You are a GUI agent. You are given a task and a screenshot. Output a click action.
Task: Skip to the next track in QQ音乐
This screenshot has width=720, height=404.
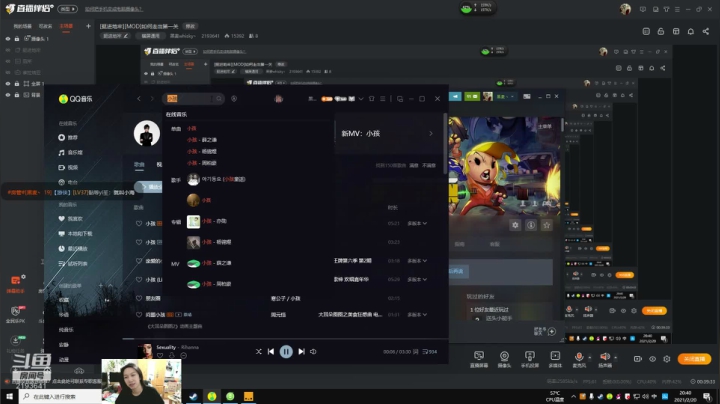(x=302, y=352)
